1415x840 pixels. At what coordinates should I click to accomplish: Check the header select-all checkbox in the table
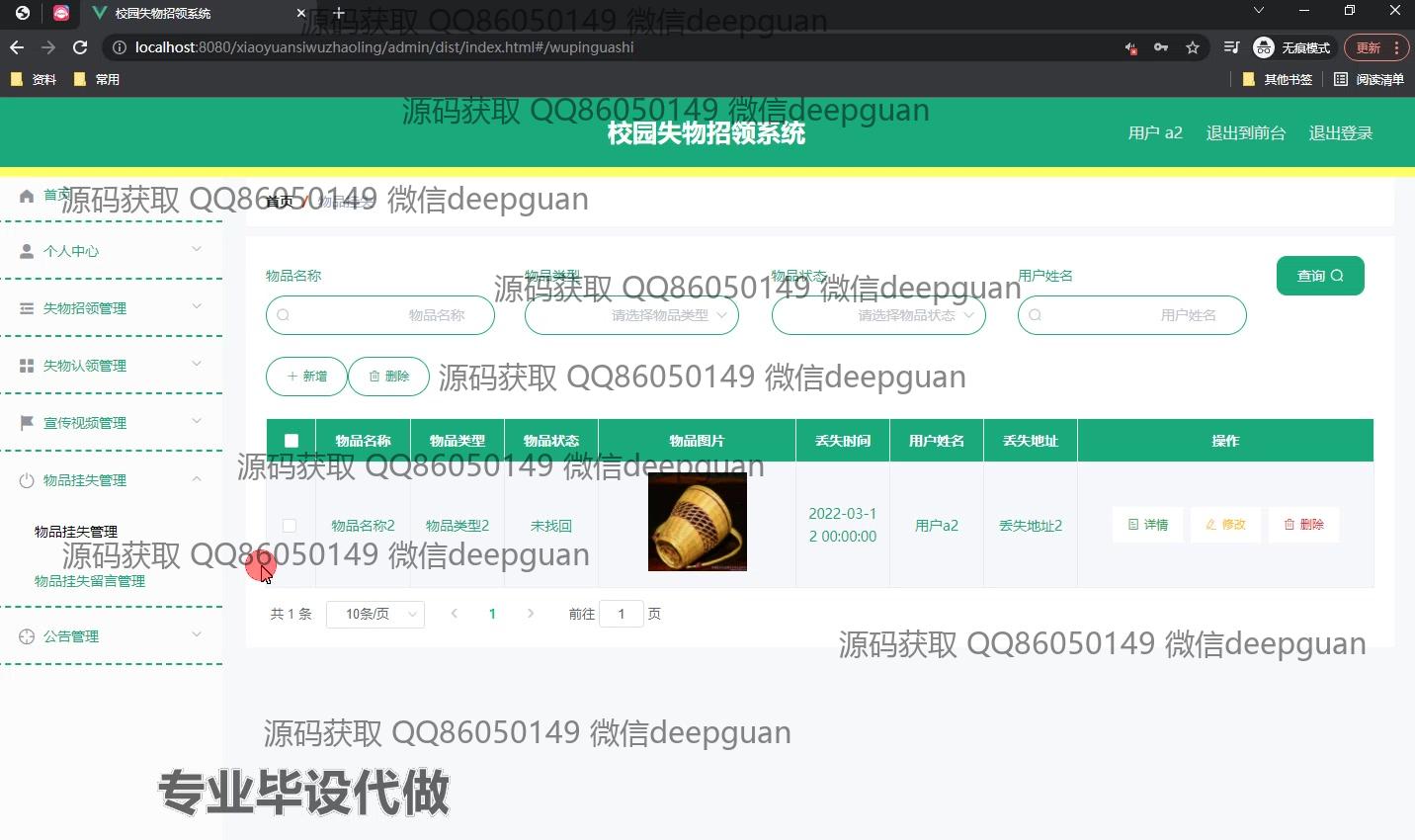pos(291,440)
